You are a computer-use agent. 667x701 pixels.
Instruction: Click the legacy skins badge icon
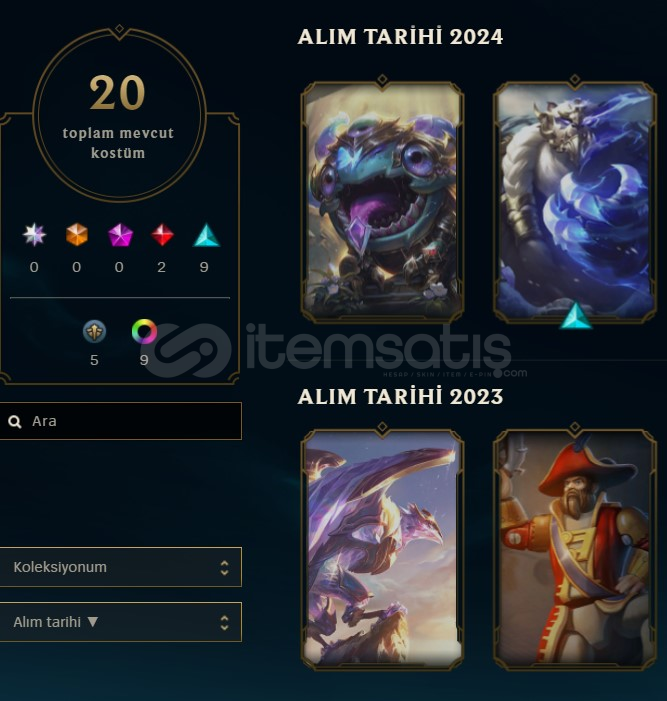(94, 331)
